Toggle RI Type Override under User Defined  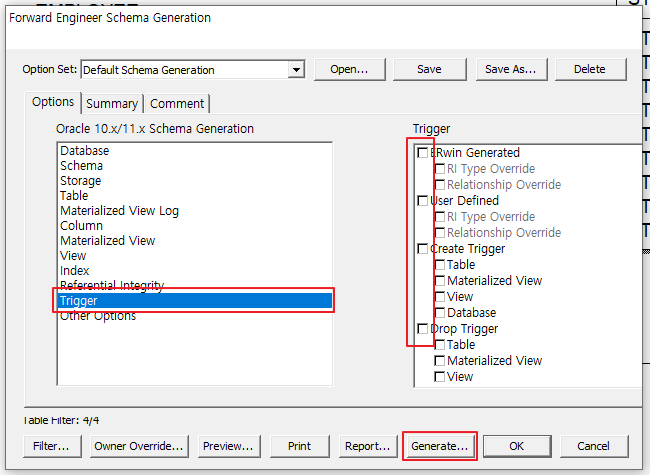coord(439,217)
